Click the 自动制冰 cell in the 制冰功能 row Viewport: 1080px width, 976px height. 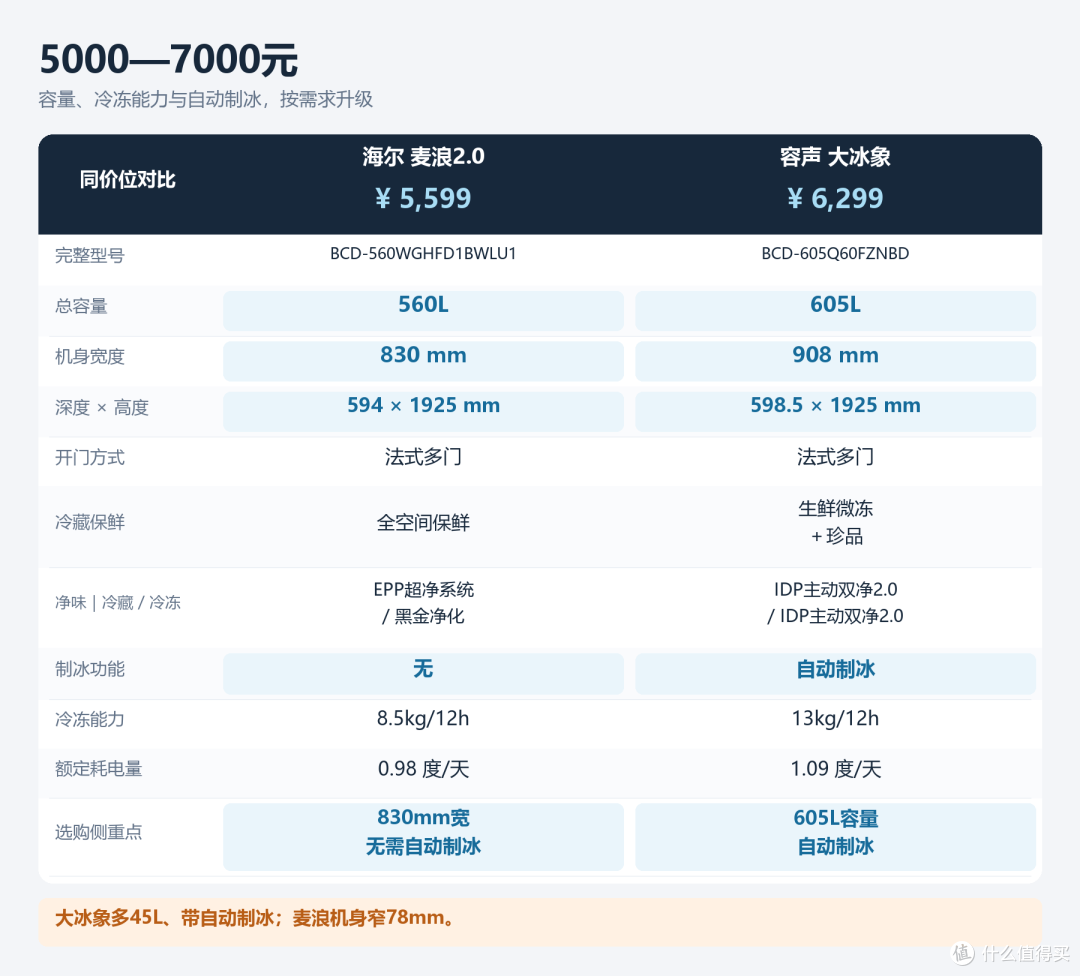point(835,674)
